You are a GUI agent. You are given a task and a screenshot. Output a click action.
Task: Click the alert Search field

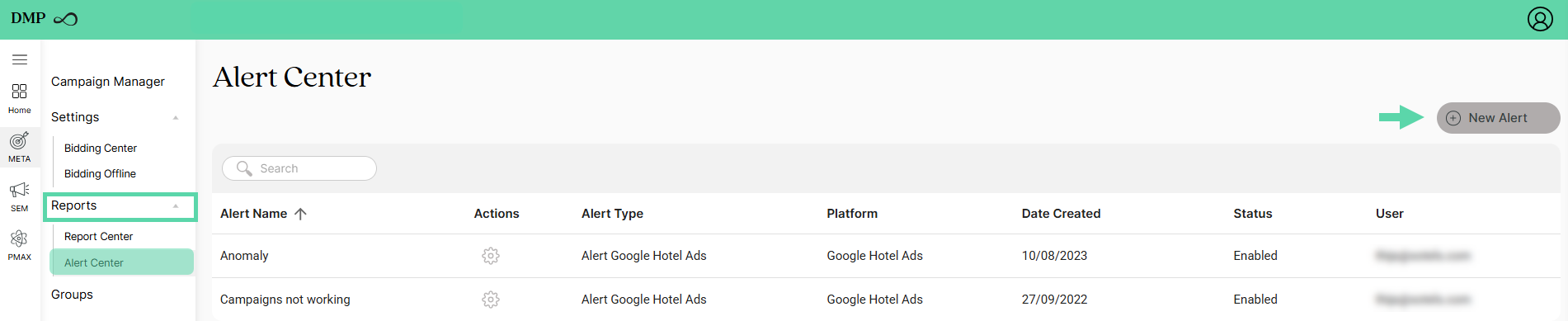click(x=299, y=168)
